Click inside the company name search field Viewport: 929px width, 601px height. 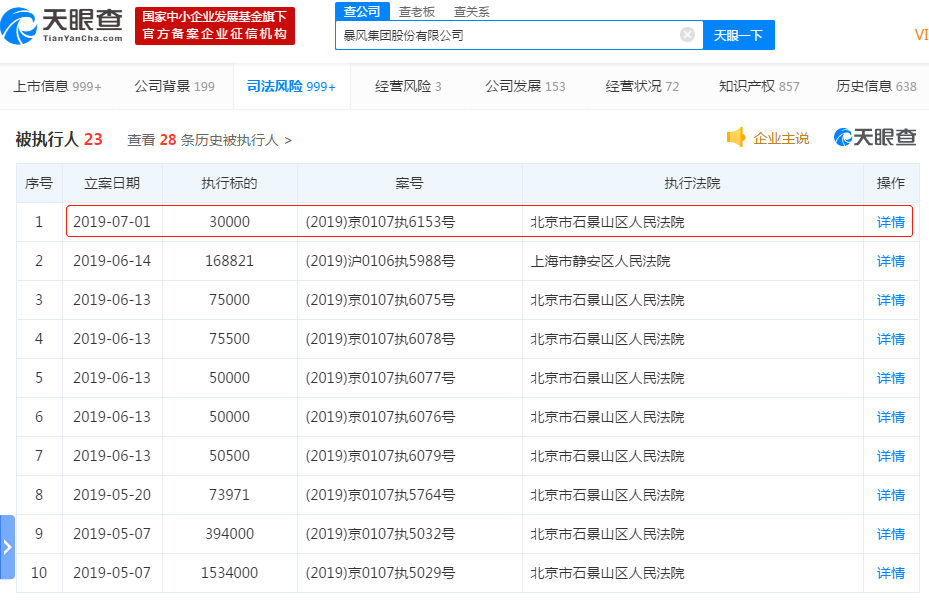click(x=500, y=34)
